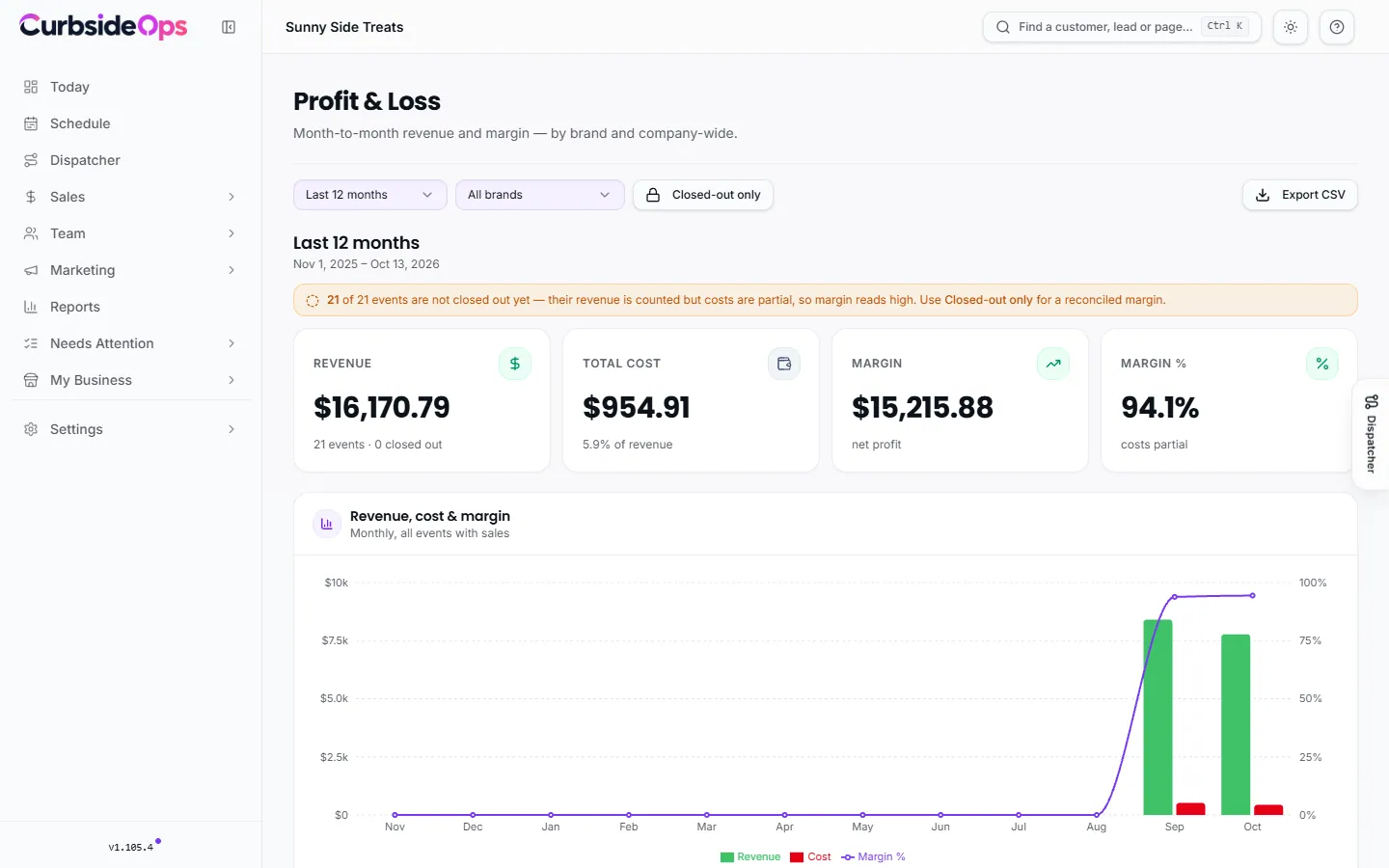The image size is (1389, 868).
Task: Toggle the Revenue series in chart legend
Action: pyautogui.click(x=750, y=856)
